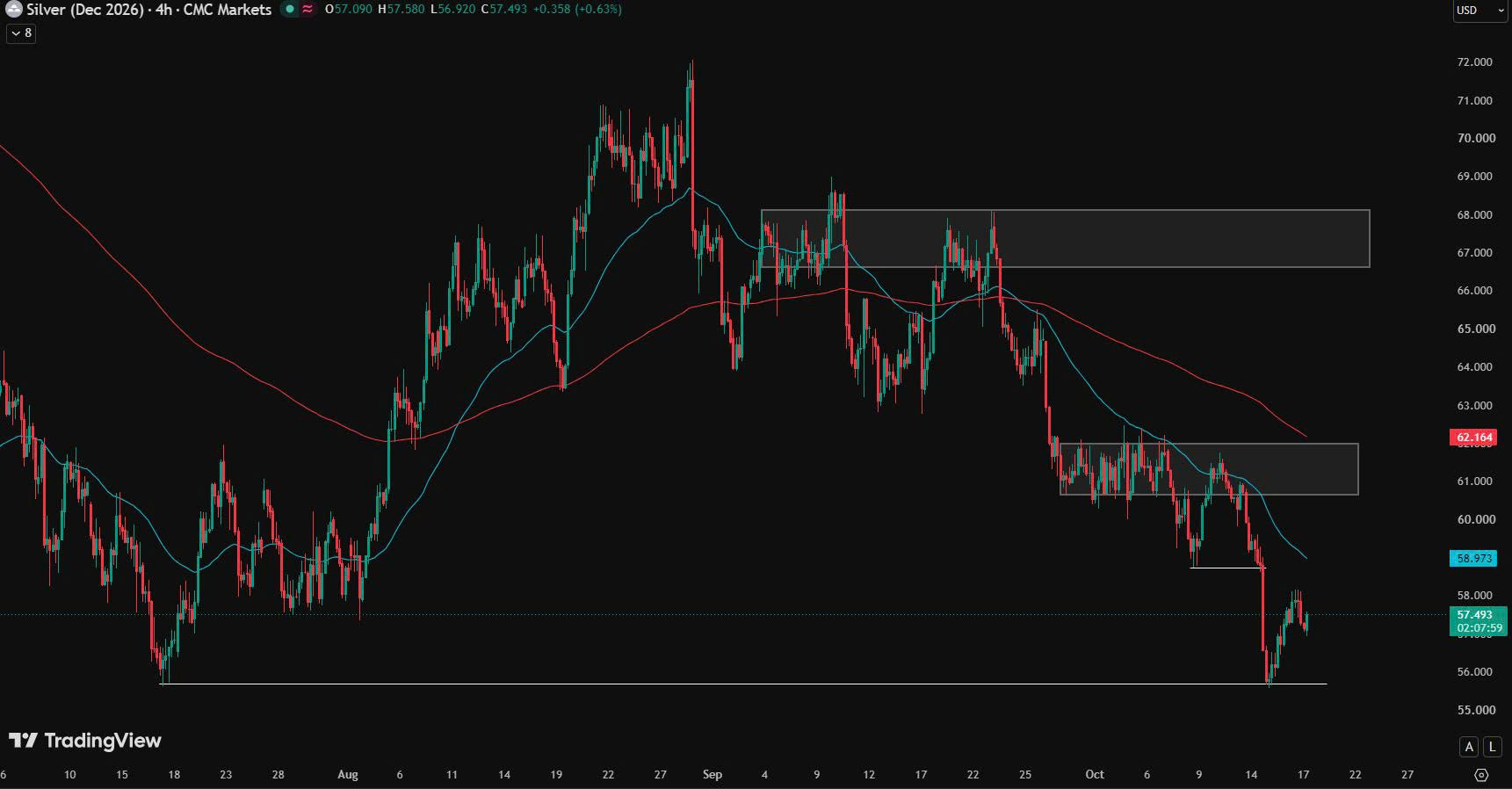Select the white horizontal support line near 56.000

tap(743, 684)
